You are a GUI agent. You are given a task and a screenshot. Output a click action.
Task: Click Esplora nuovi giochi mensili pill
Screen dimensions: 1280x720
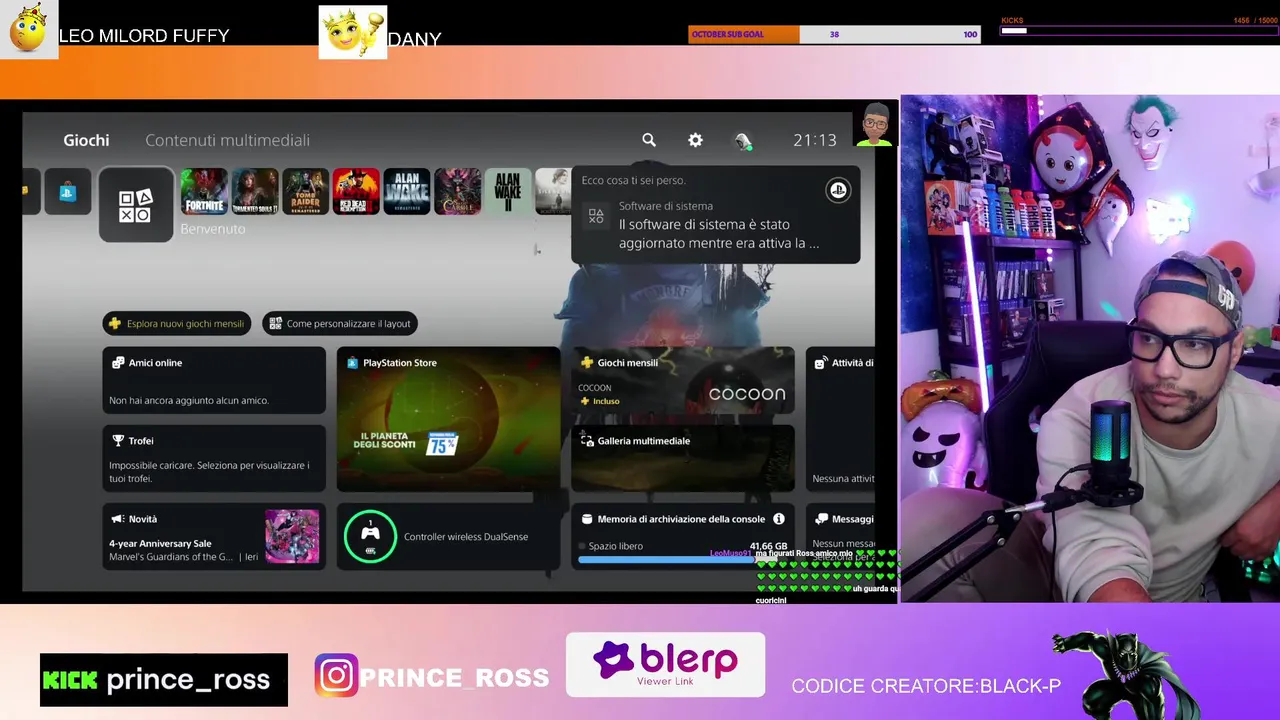pos(177,323)
